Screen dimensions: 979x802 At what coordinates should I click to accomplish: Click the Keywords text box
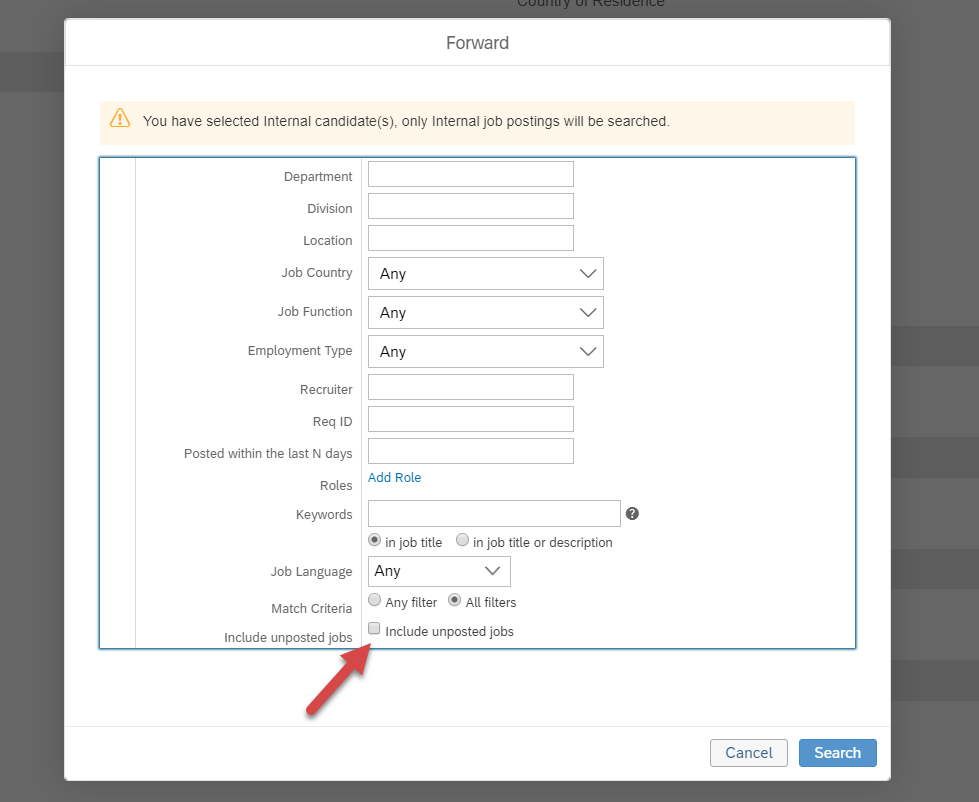click(494, 514)
